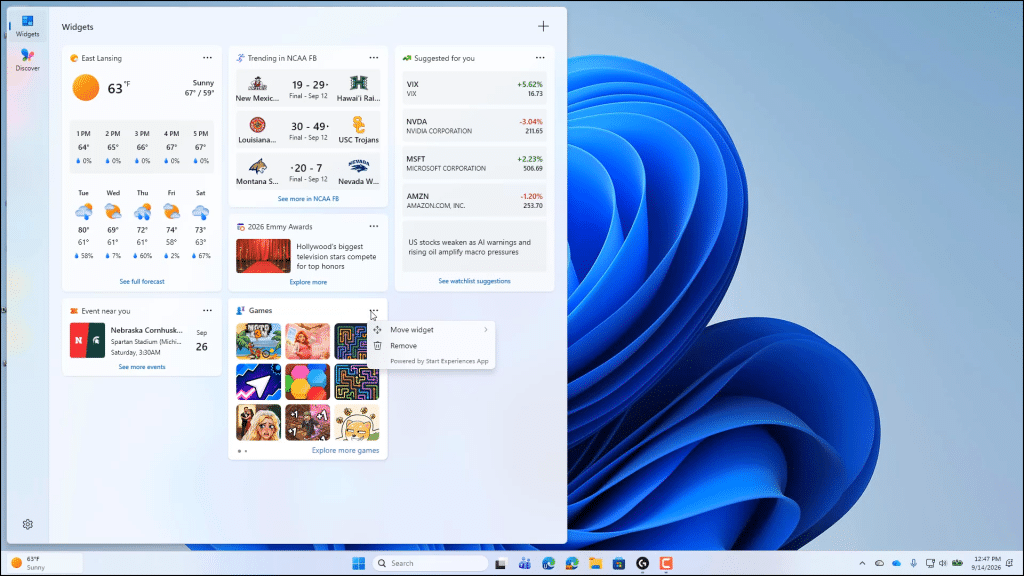The width and height of the screenshot is (1024, 576).
Task: Open the Windows Start menu
Action: (x=359, y=563)
